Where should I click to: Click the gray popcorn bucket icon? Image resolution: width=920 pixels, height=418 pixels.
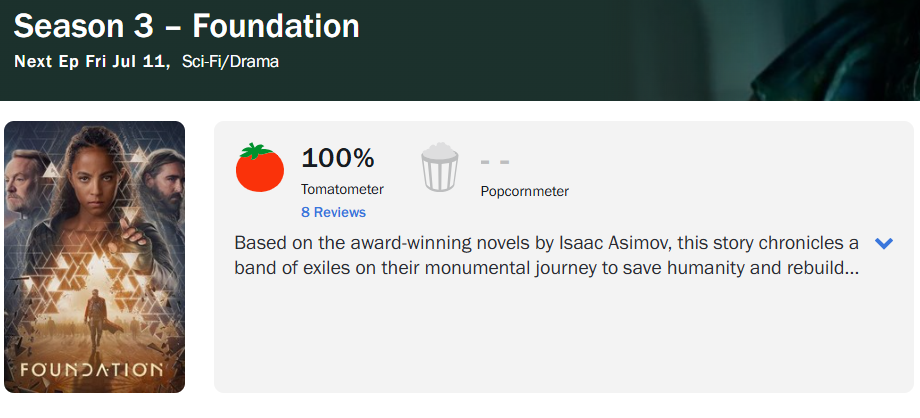tap(439, 167)
